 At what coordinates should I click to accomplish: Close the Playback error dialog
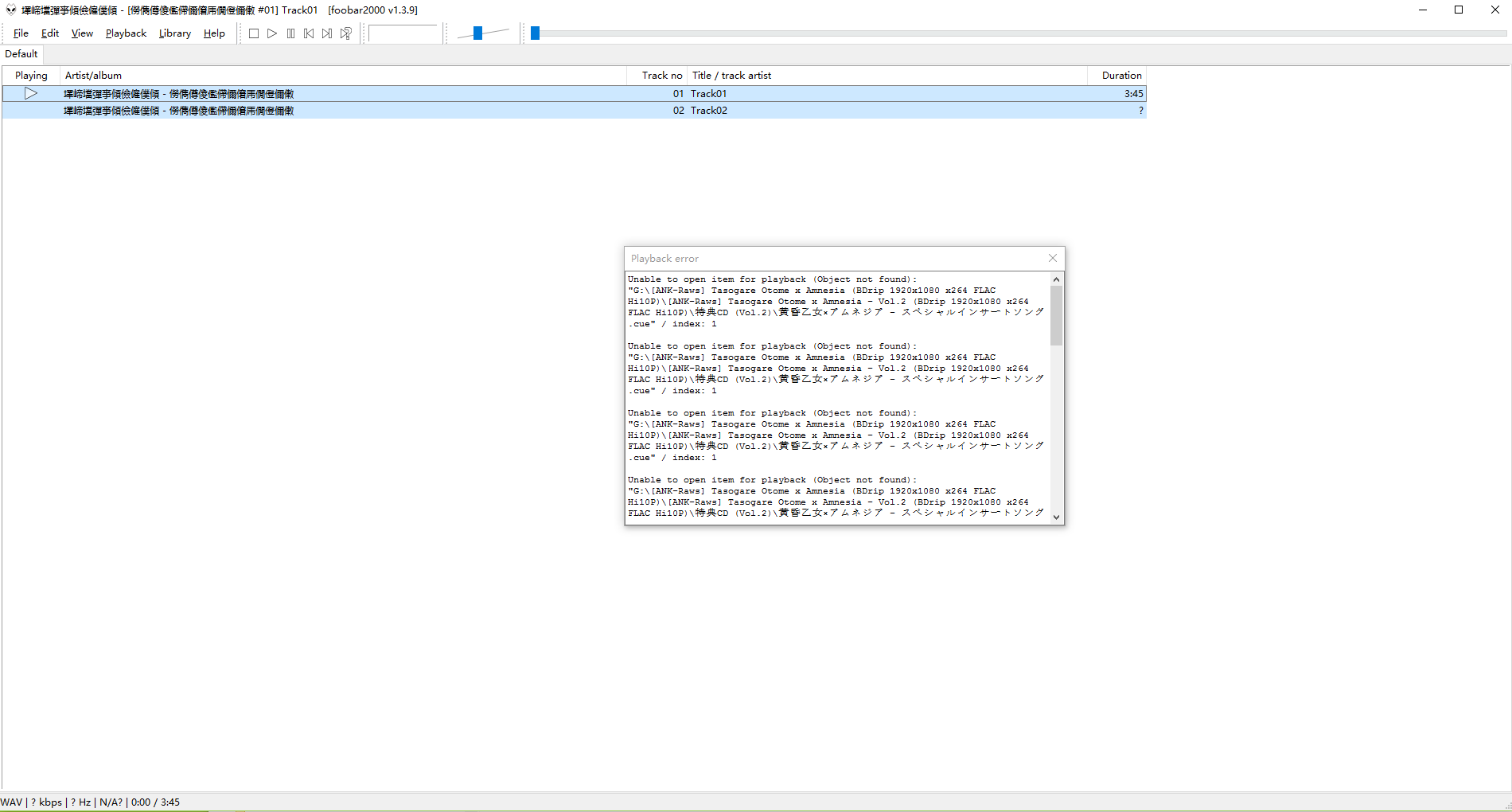pyautogui.click(x=1053, y=258)
